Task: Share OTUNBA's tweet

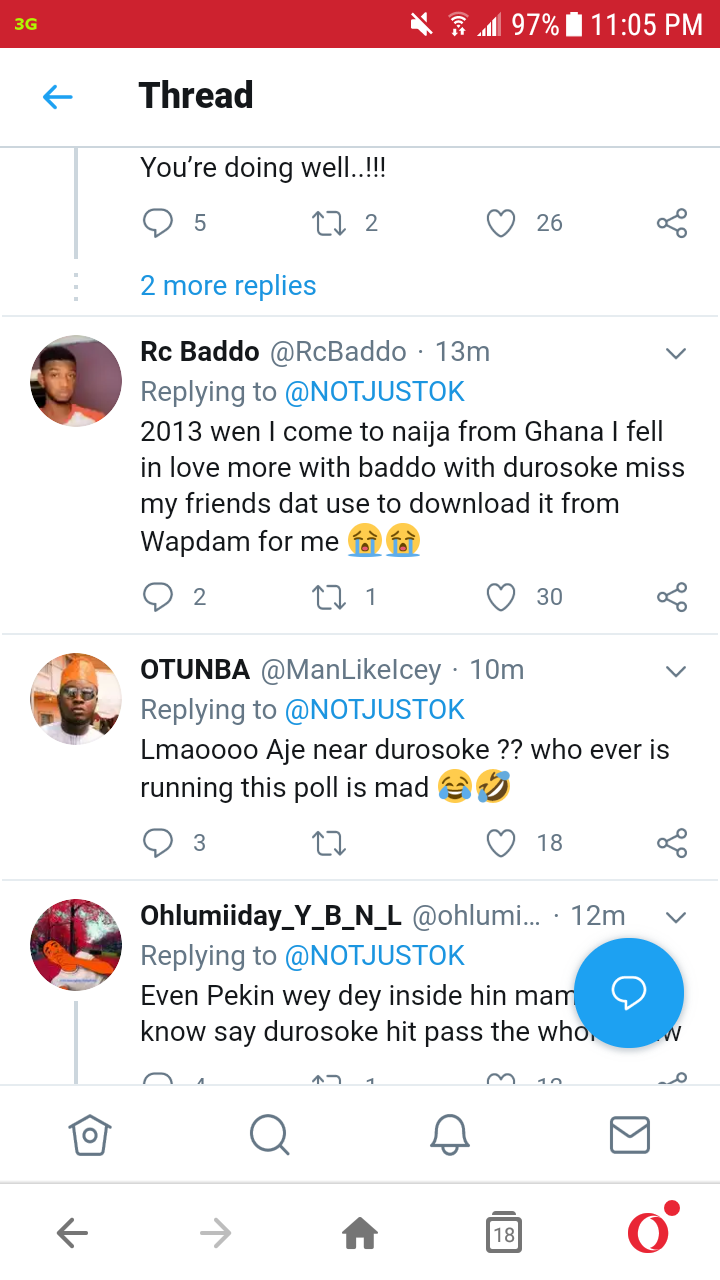Action: tap(672, 843)
